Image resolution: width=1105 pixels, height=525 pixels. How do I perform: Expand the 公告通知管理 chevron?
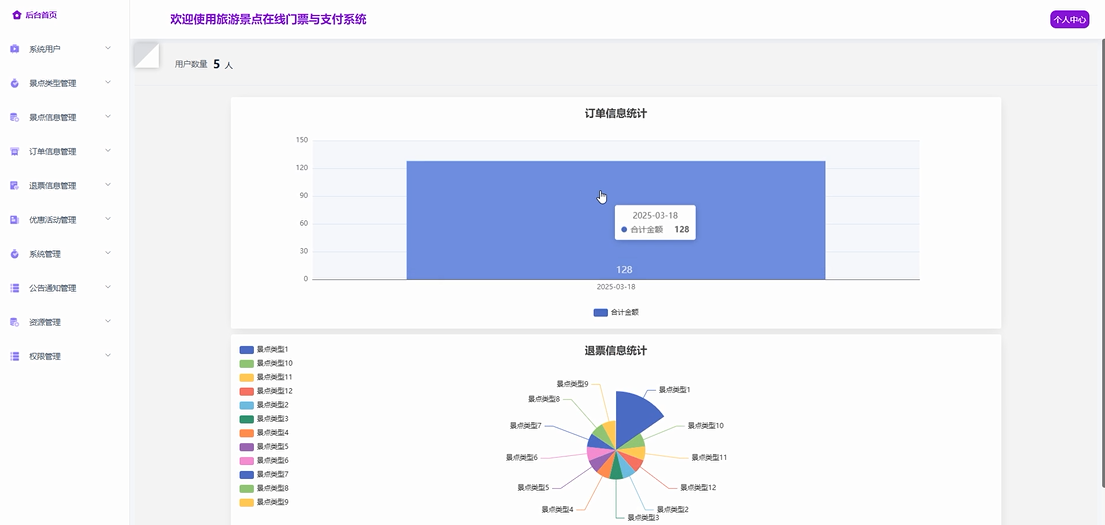[108, 288]
